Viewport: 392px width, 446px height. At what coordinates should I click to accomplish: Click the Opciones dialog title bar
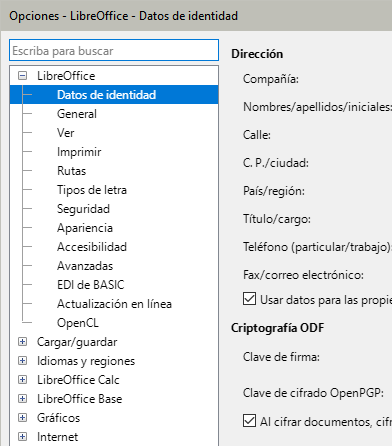pyautogui.click(x=196, y=16)
